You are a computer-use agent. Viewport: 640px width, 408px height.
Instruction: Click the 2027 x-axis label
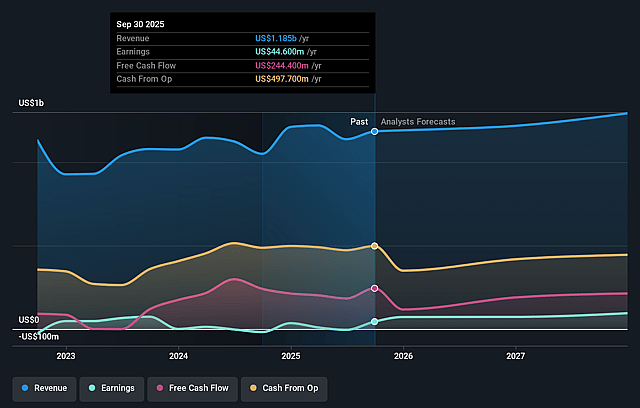click(516, 355)
